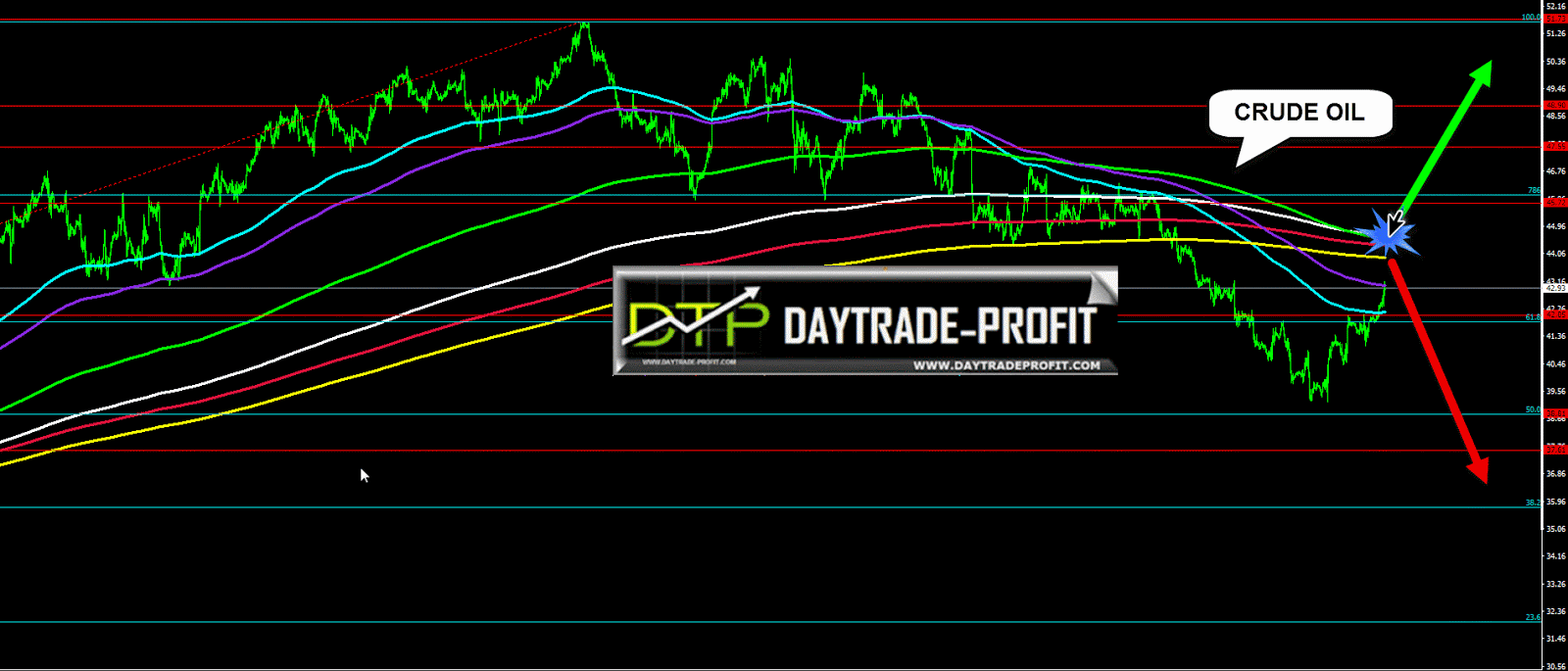Click the red 42.05 price level tag
This screenshot has height=671, width=1568.
(x=1555, y=315)
